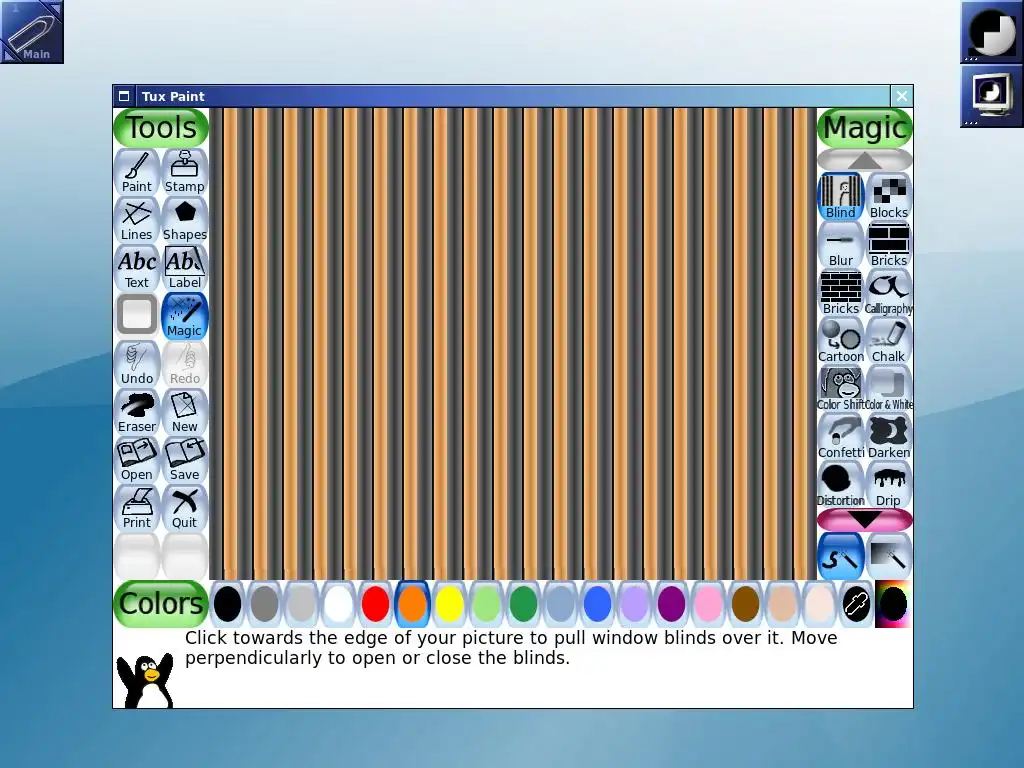Screen dimensions: 1024x768
Task: Choose the small Bricks effect beside Calligraphy
Action: pos(840,293)
